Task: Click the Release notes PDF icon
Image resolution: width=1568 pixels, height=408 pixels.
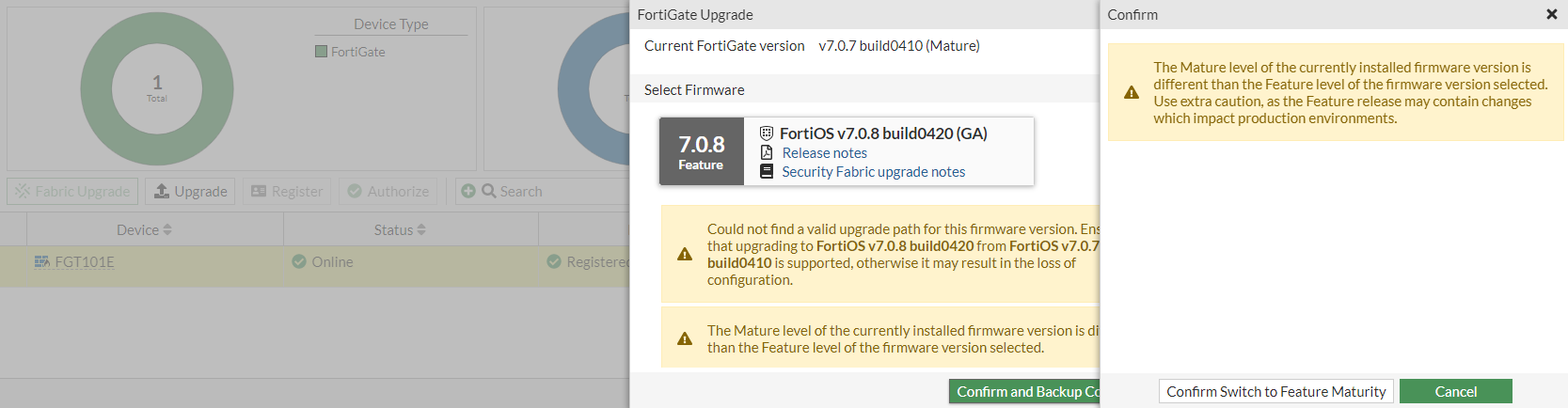Action: (x=767, y=153)
